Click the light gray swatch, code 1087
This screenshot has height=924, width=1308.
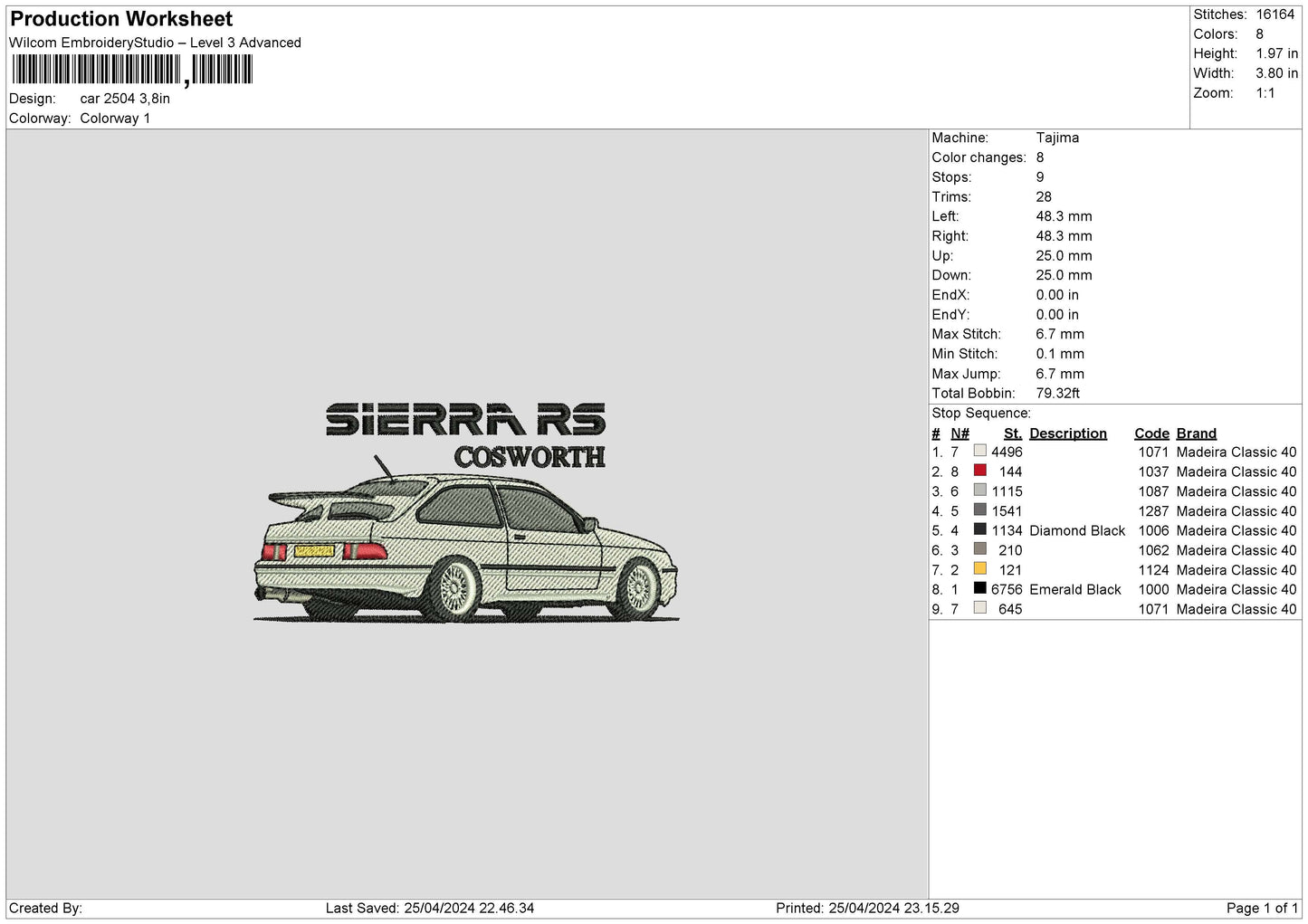(979, 491)
